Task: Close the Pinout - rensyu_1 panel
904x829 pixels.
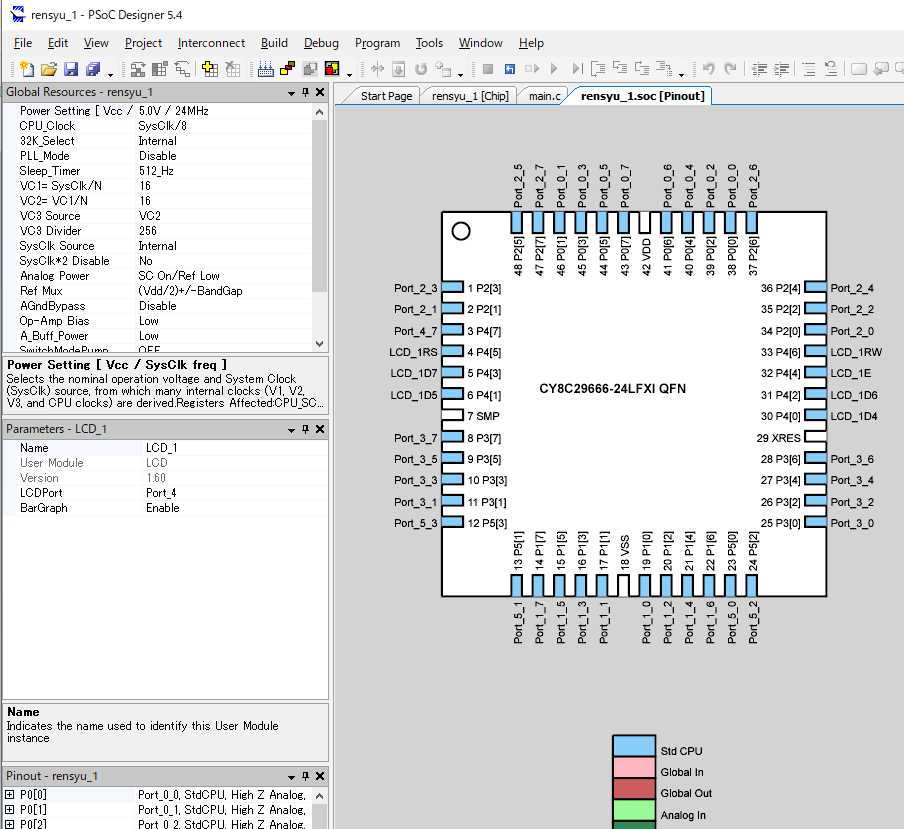Action: click(320, 776)
